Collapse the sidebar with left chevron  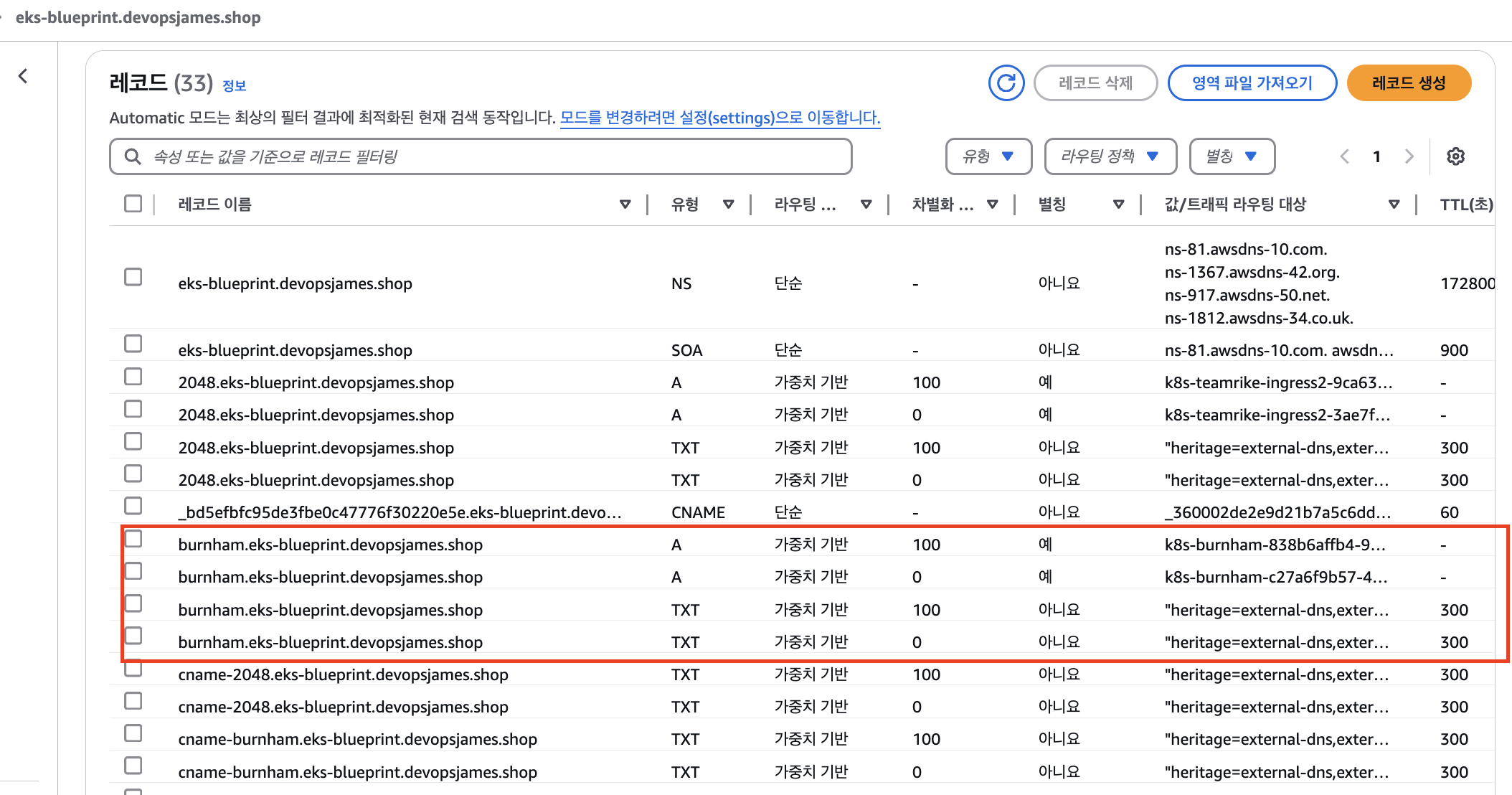pyautogui.click(x=24, y=76)
